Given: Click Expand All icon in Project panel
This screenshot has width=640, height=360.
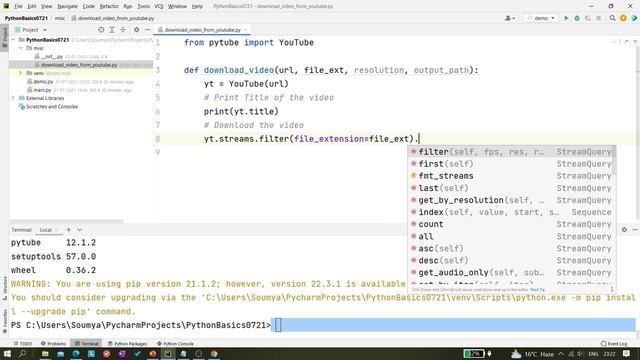Looking at the screenshot, I should (x=112, y=30).
